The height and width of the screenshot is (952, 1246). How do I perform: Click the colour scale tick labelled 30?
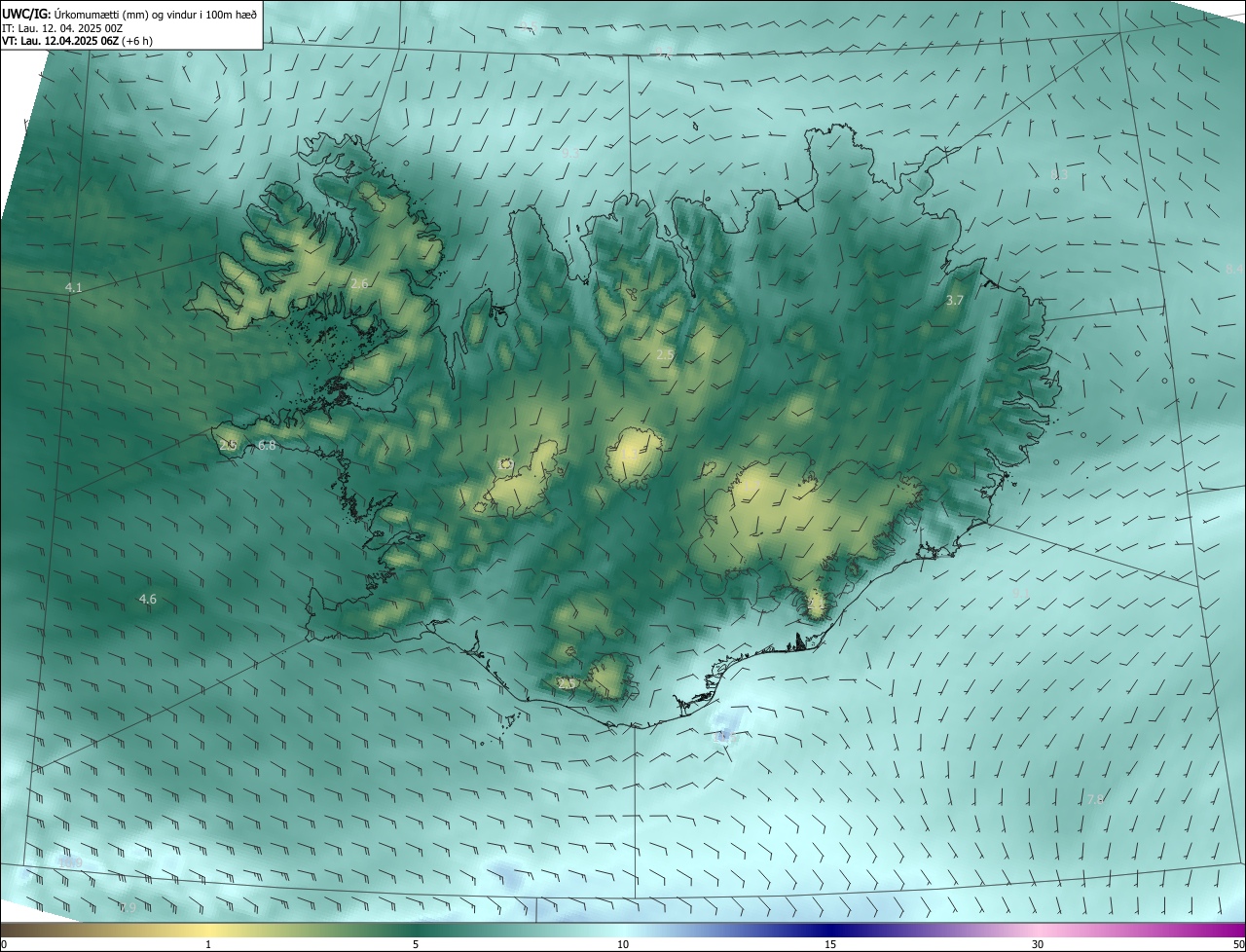1038,944
